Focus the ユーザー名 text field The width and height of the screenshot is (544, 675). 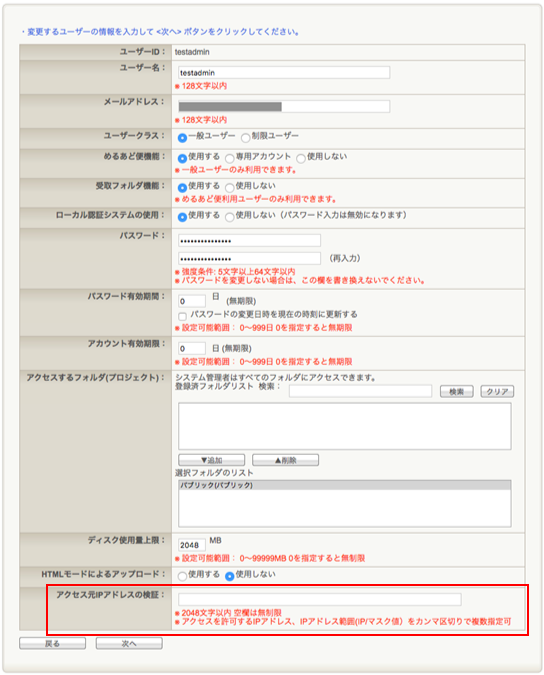tap(284, 72)
